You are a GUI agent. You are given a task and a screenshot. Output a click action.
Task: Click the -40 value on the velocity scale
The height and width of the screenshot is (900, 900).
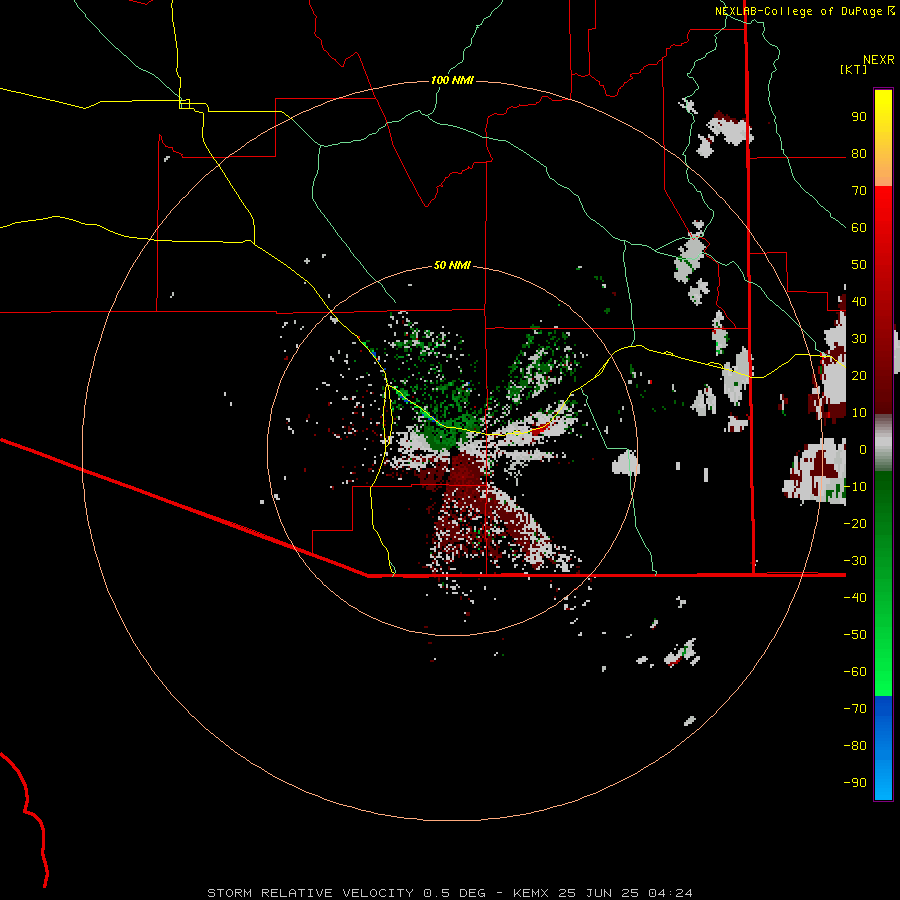[x=855, y=598]
